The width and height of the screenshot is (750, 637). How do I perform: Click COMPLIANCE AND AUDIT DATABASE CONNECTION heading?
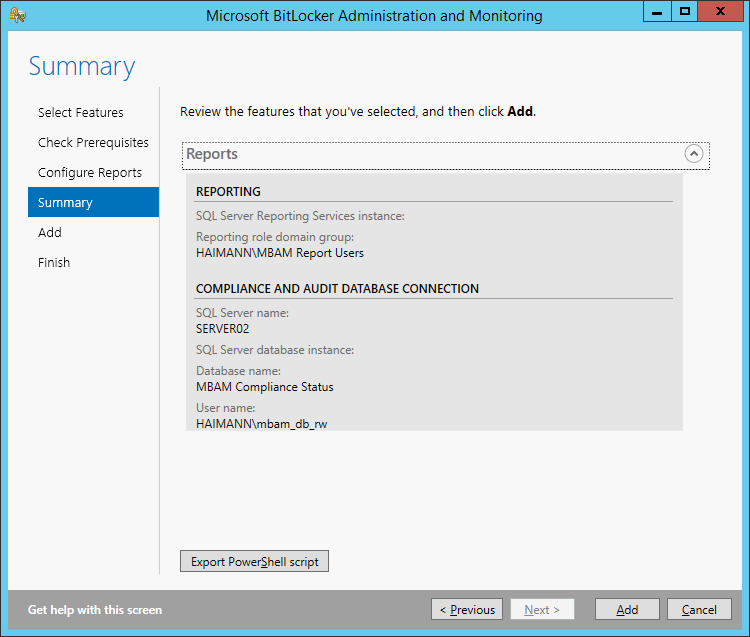[337, 288]
